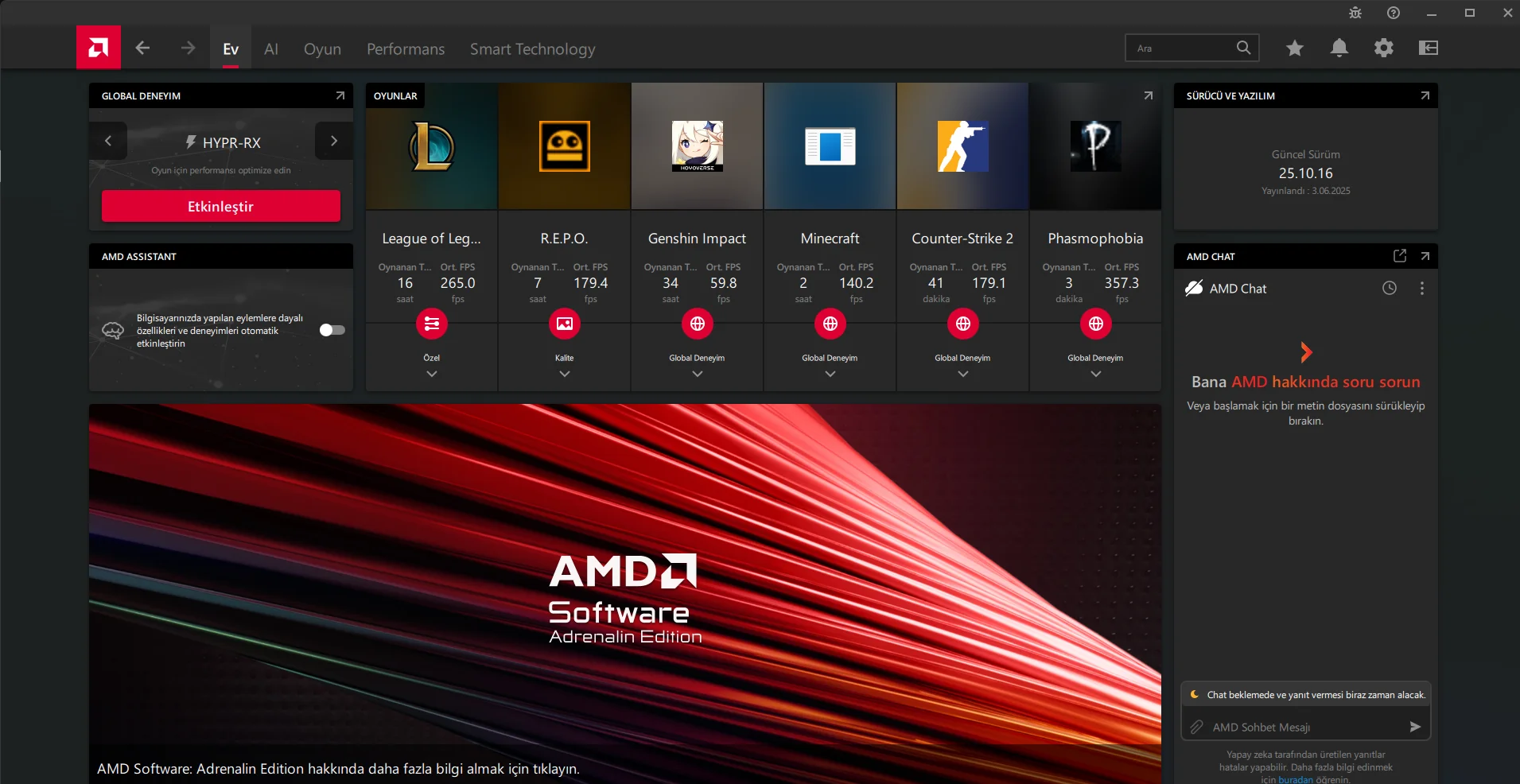Expand Minecraft profile dropdown chevron
Viewport: 1520px width, 784px height.
click(x=830, y=374)
